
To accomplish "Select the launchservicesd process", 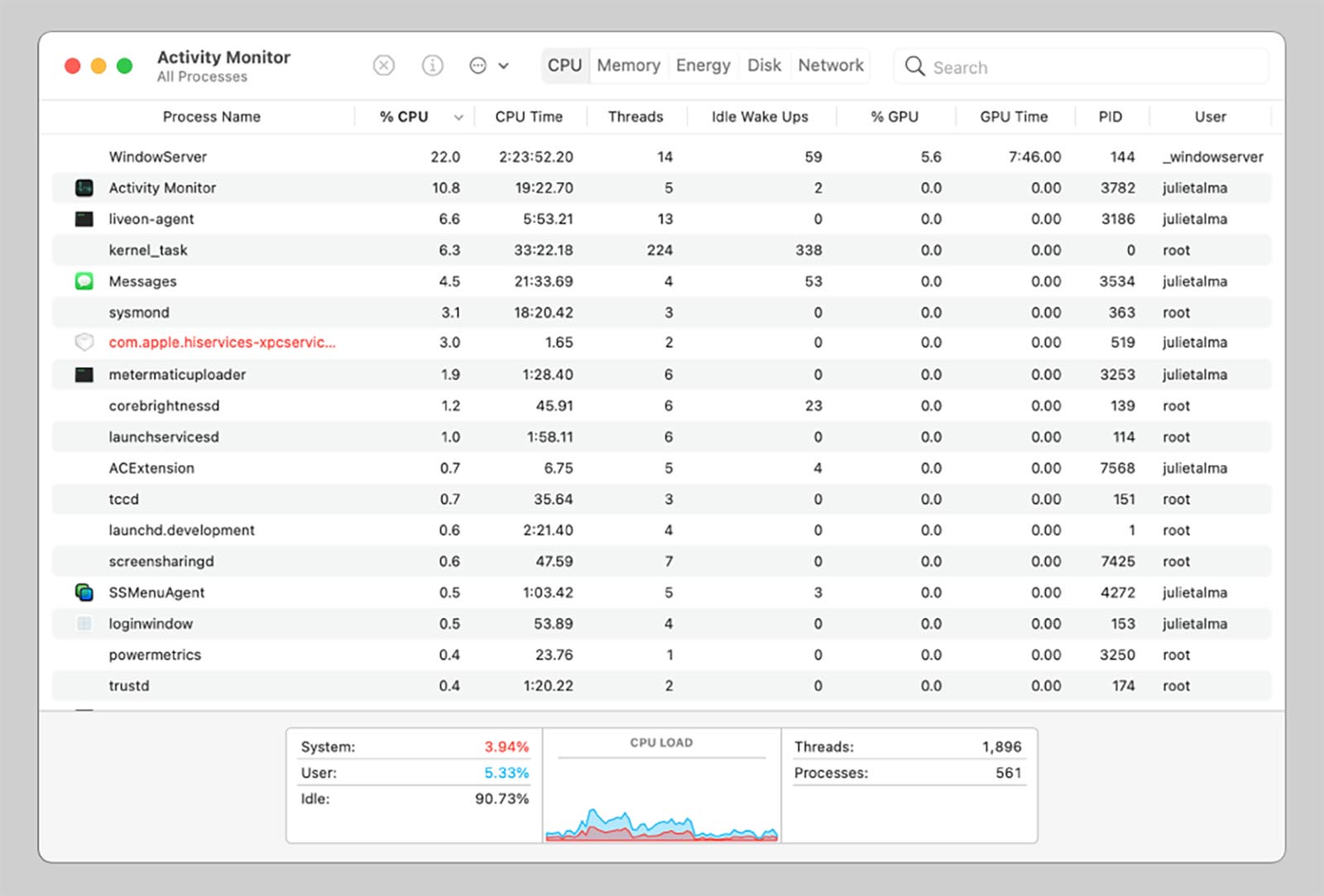I will point(661,437).
